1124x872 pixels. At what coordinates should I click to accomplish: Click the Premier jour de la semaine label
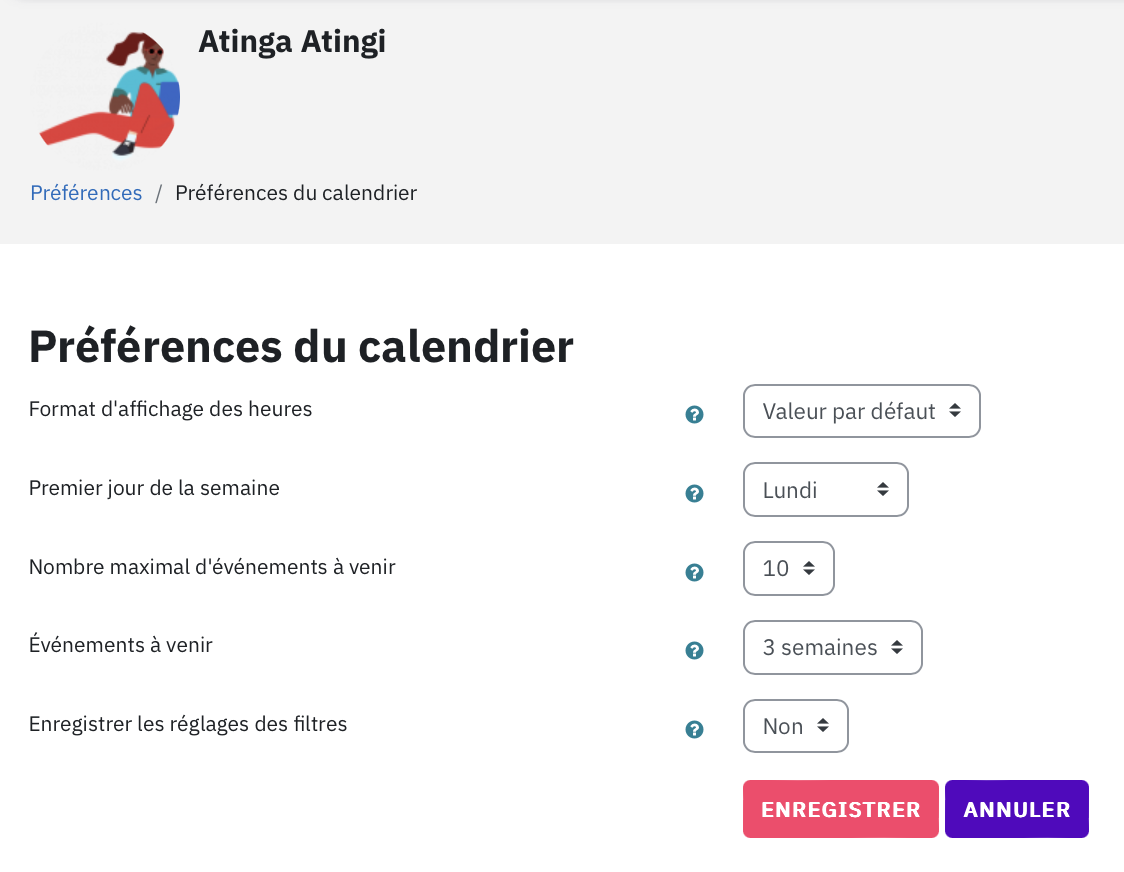[x=154, y=488]
